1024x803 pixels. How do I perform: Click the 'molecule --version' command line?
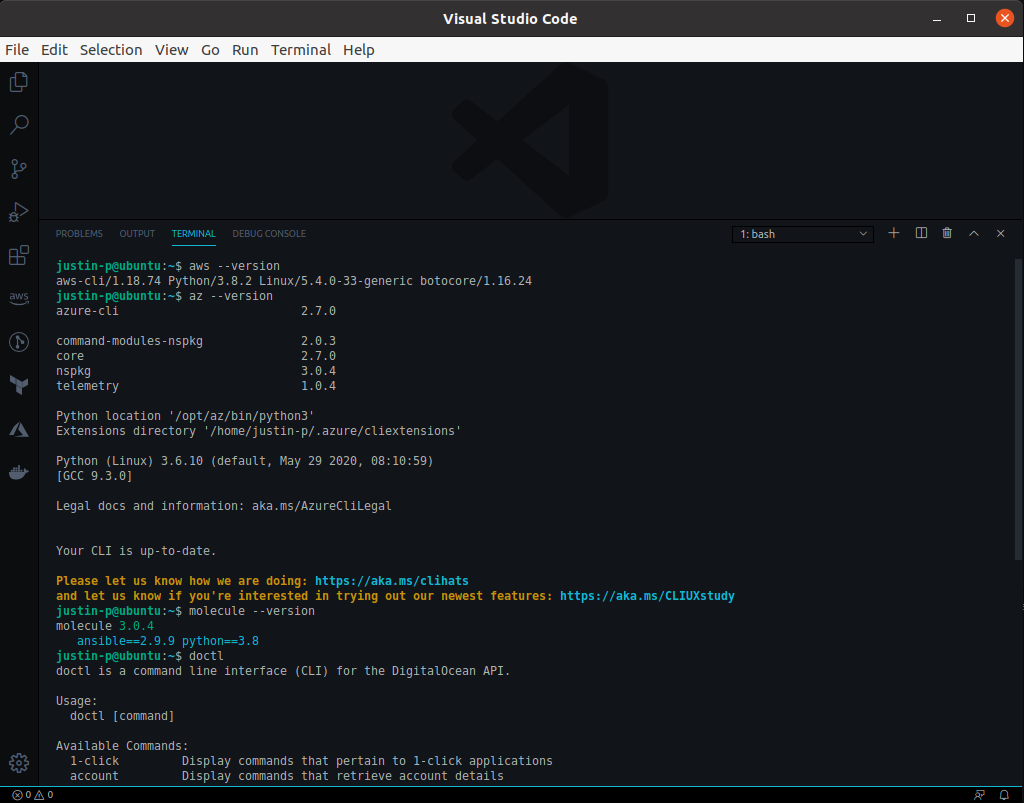click(x=185, y=611)
